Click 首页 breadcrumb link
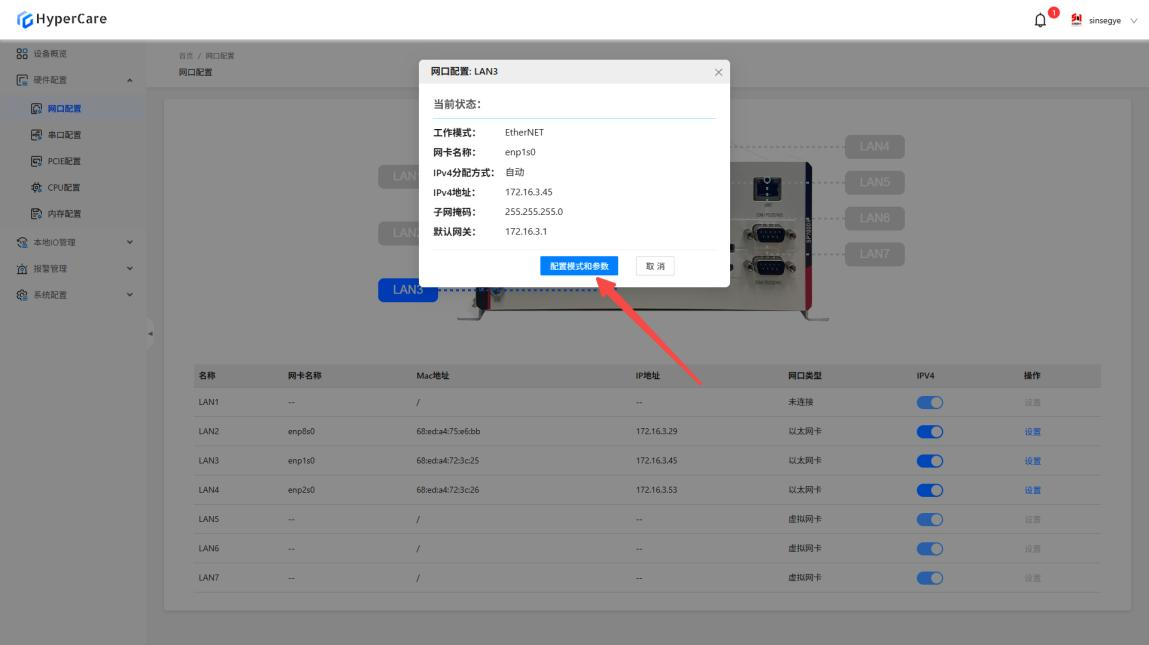This screenshot has width=1149, height=645. tap(185, 56)
